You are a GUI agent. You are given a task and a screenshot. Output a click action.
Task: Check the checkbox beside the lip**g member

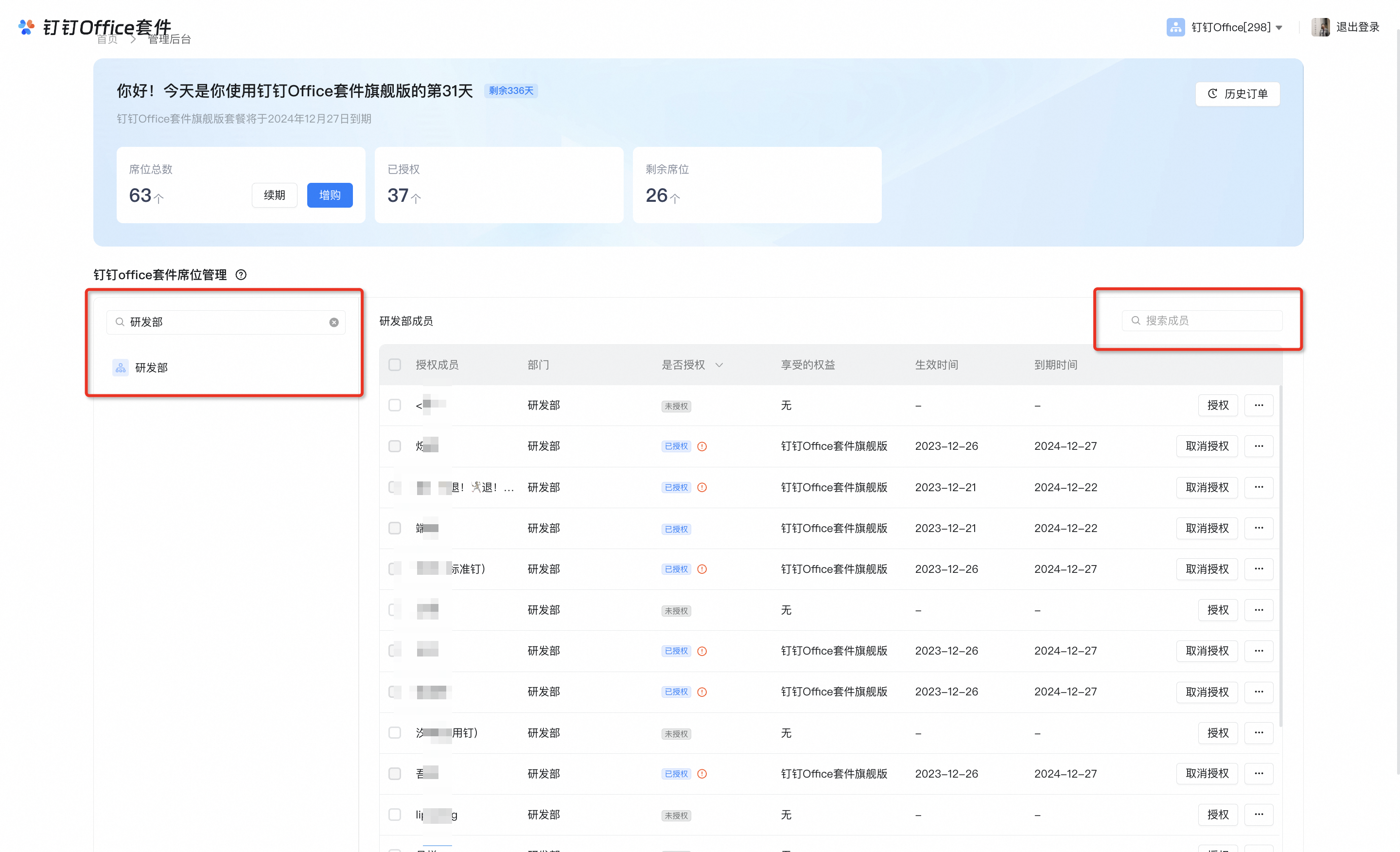(x=394, y=815)
